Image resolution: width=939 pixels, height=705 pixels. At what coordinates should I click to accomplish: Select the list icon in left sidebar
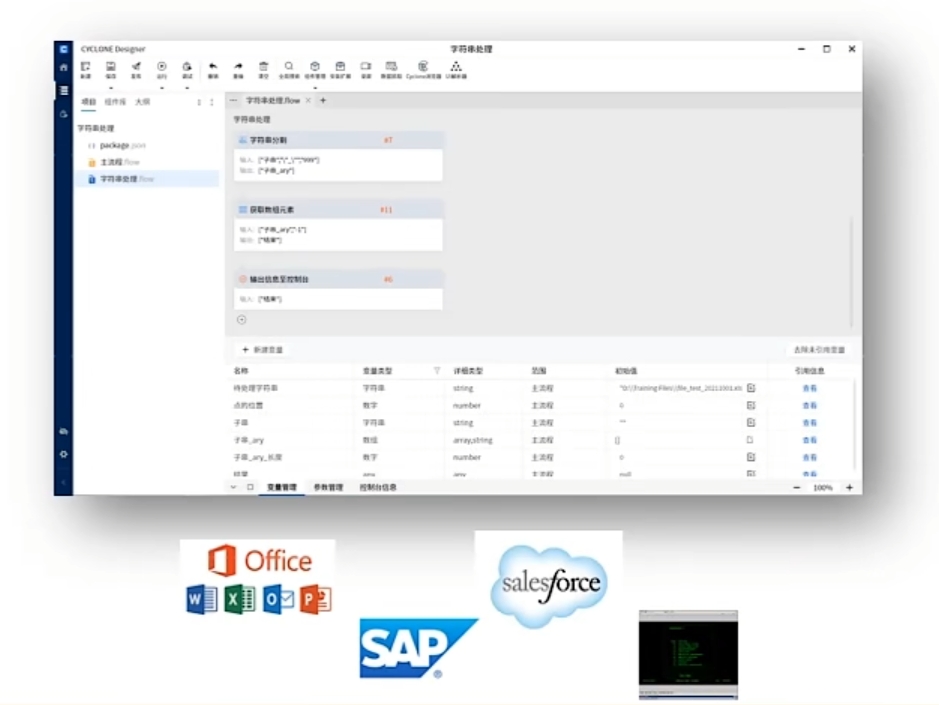click(x=63, y=90)
